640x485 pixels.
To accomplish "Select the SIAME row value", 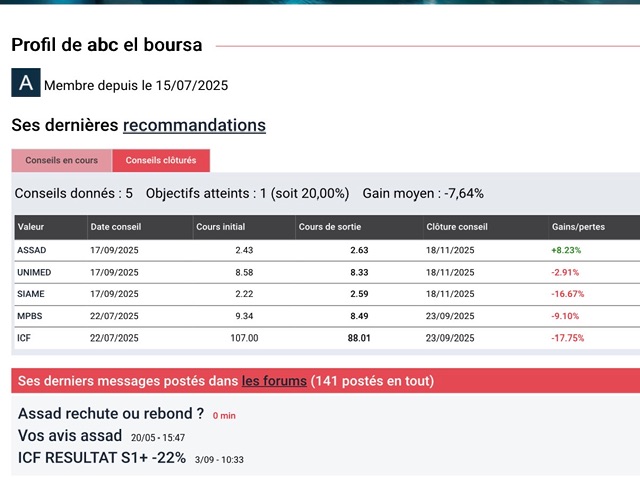I will 31,294.
